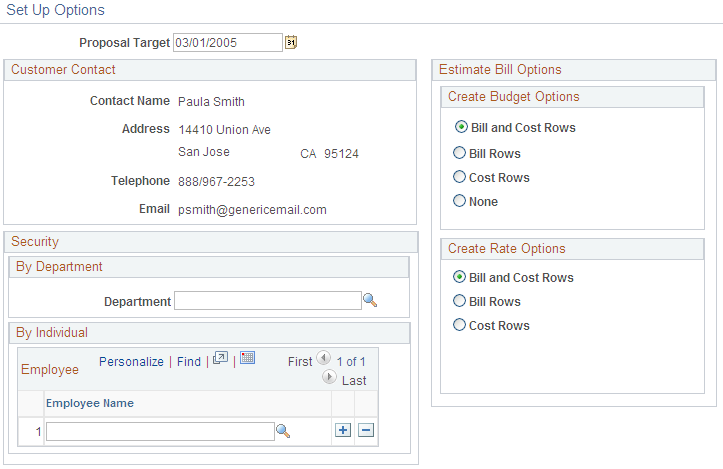723x469 pixels.
Task: Open the Proposal Target calendar picker
Action: [x=290, y=42]
